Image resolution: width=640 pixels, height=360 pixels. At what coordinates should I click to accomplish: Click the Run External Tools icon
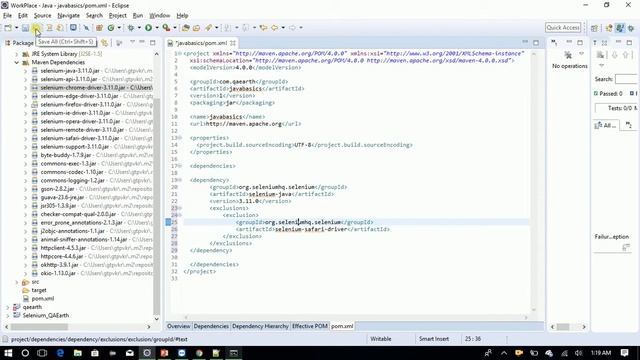pyautogui.click(x=166, y=28)
